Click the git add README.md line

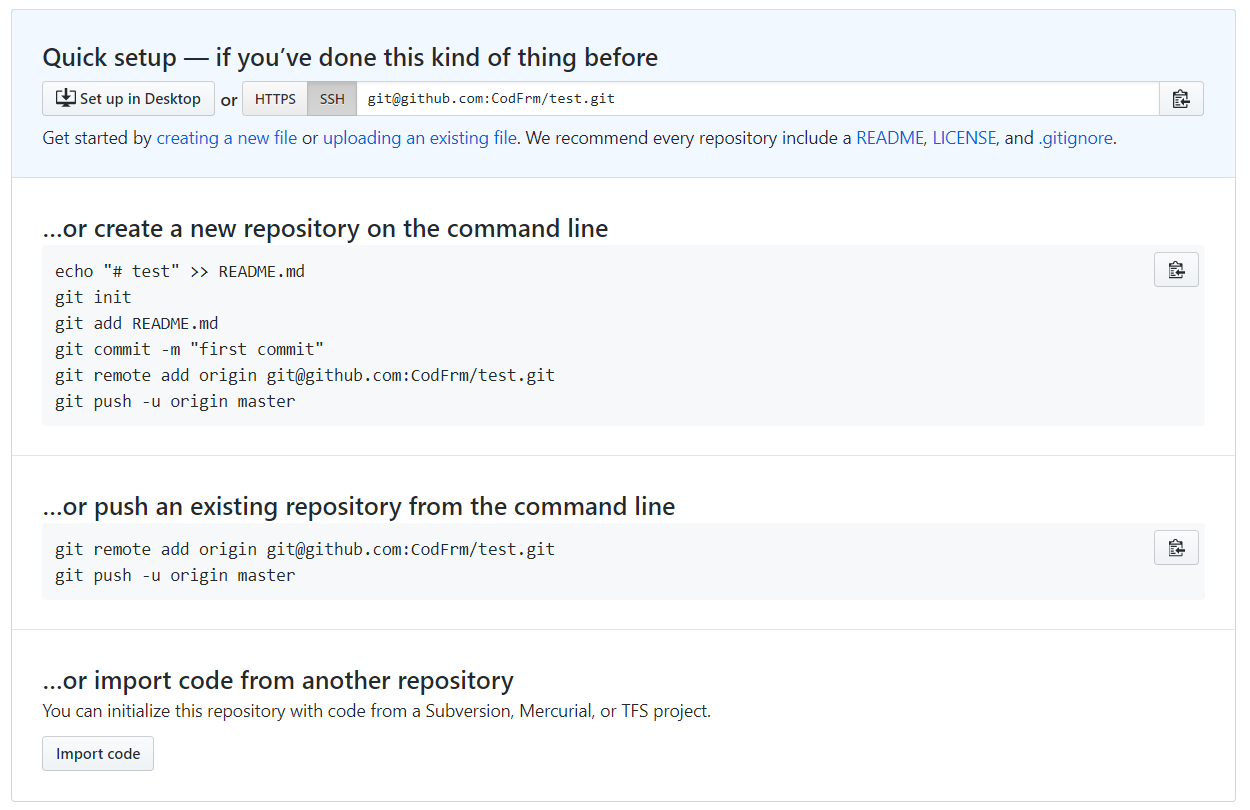click(136, 323)
